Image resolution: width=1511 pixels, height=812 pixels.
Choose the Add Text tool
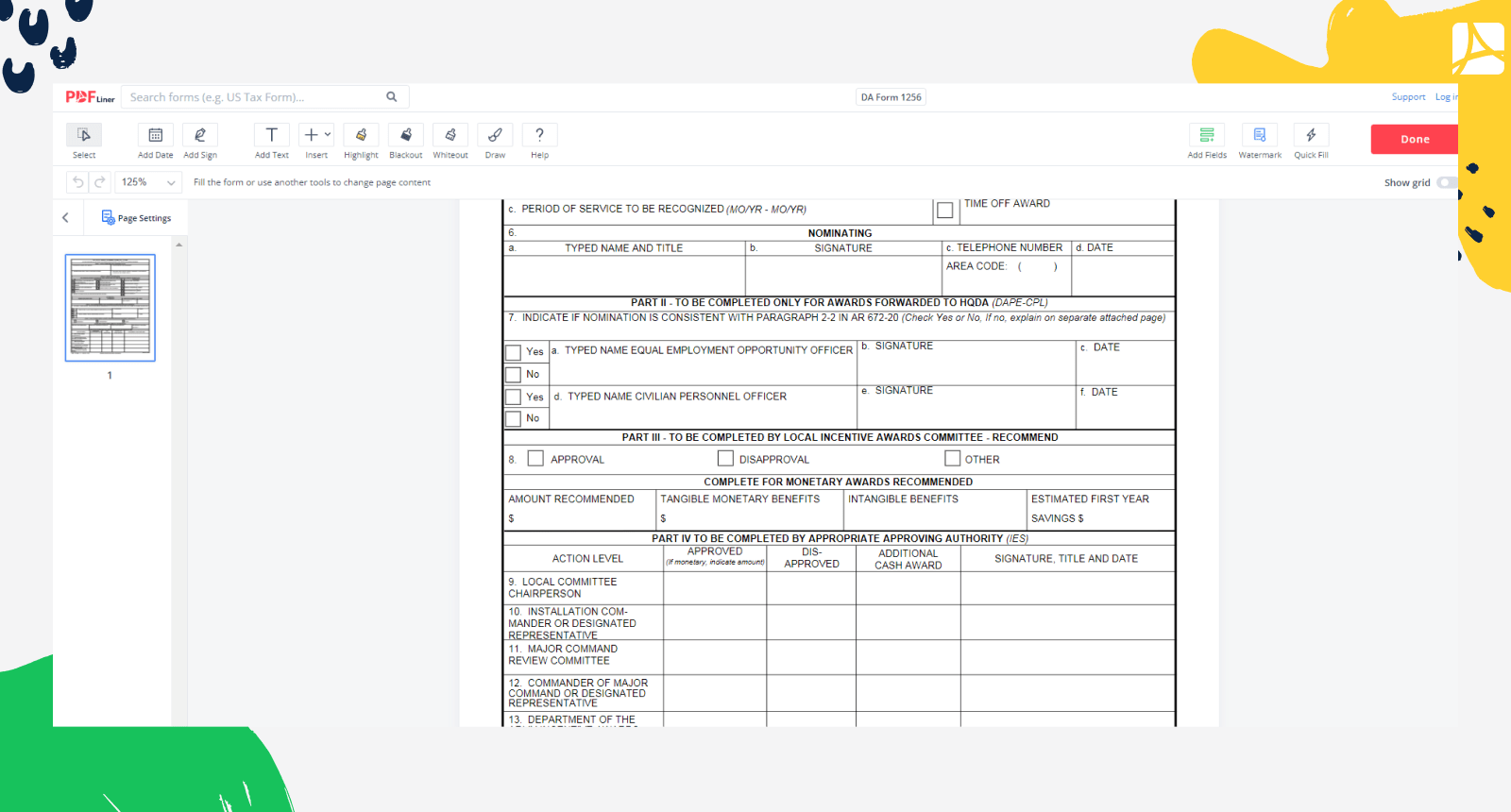271,136
